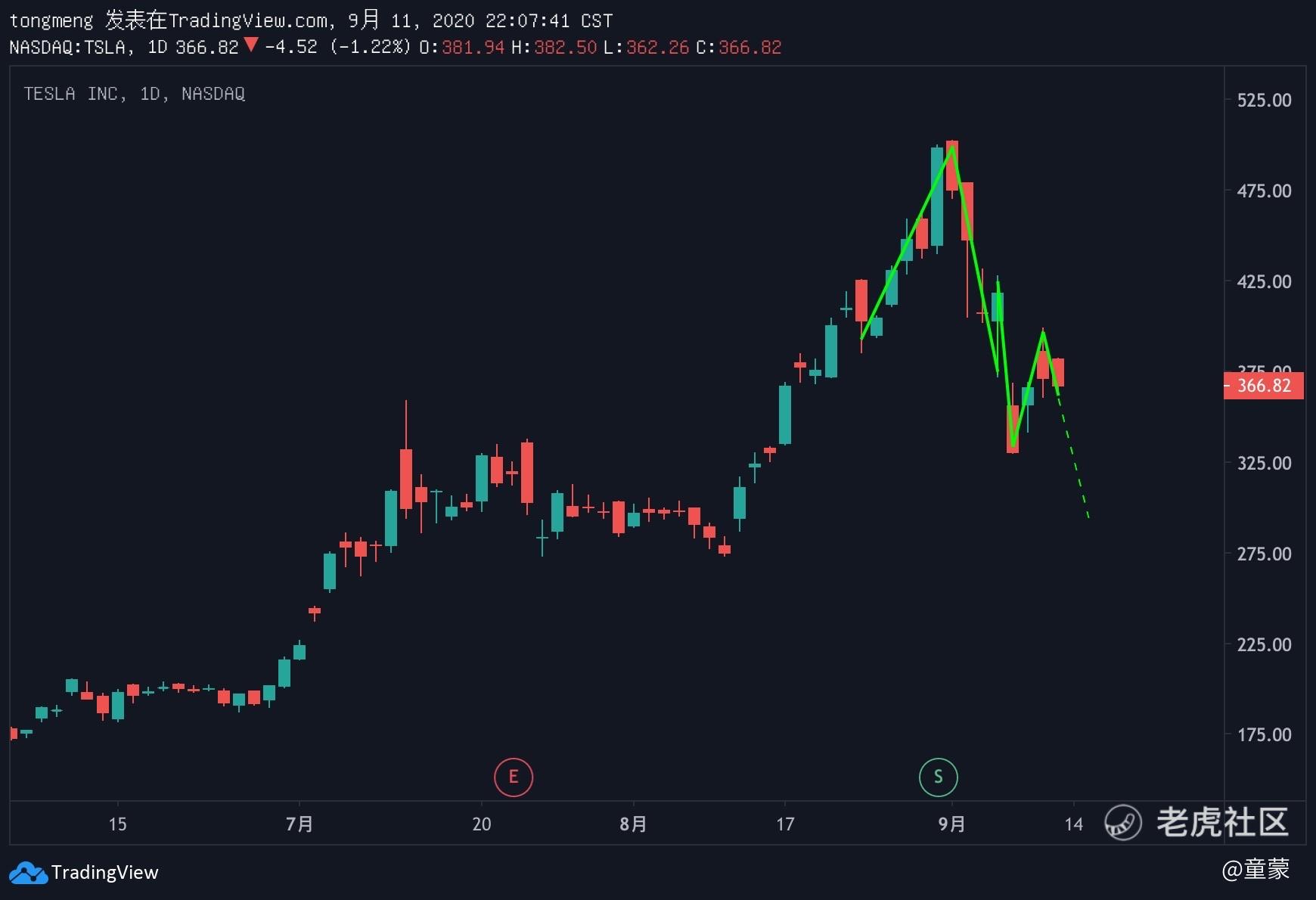Click the 325.00 price axis label
The image size is (1316, 900).
1264,463
